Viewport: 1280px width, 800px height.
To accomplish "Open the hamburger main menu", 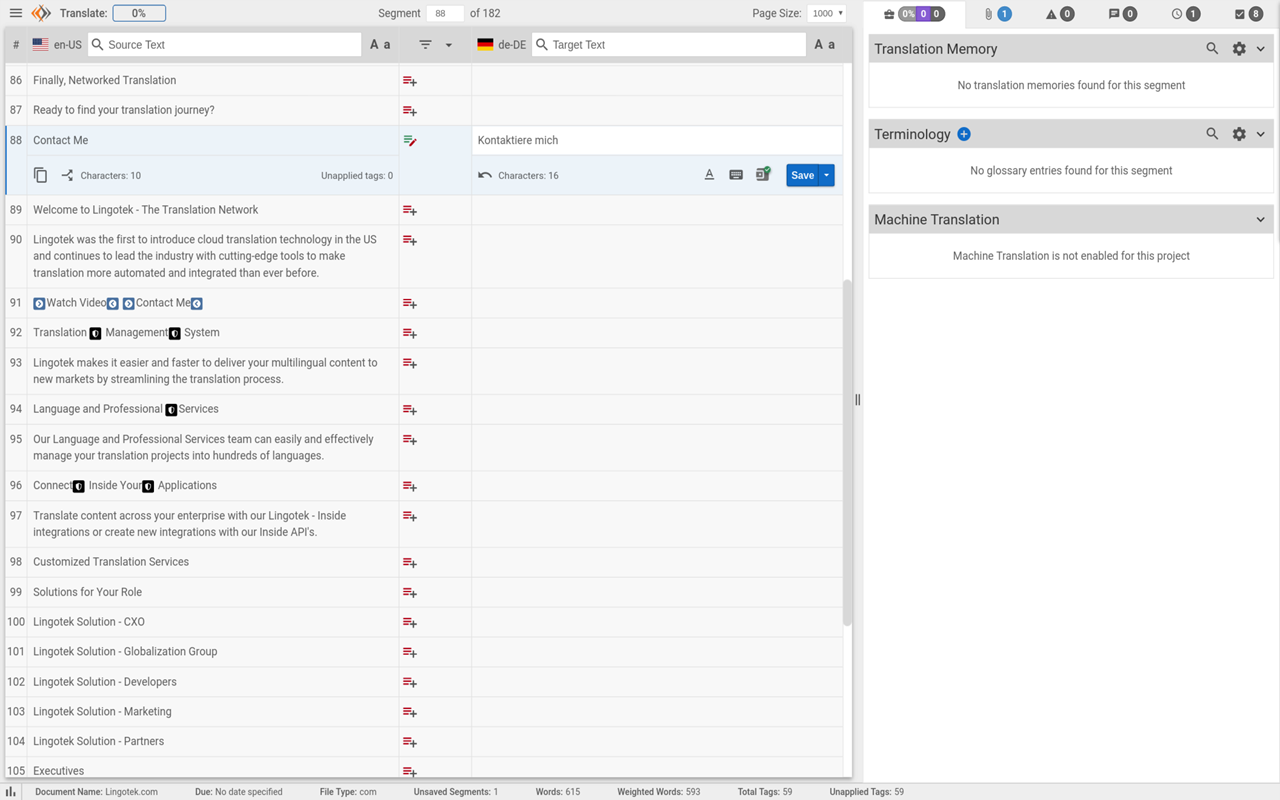I will tap(16, 13).
